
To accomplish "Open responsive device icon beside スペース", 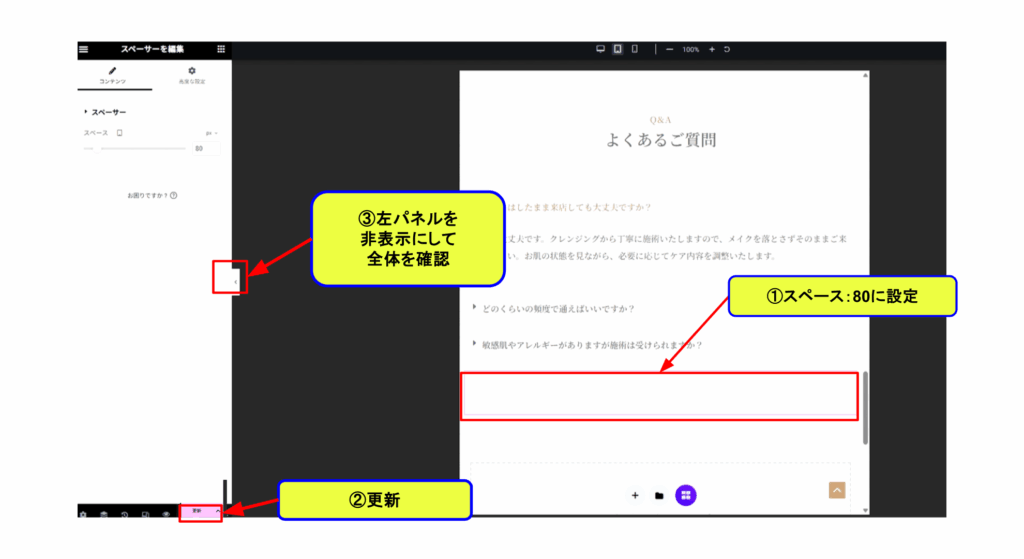I will click(x=120, y=133).
